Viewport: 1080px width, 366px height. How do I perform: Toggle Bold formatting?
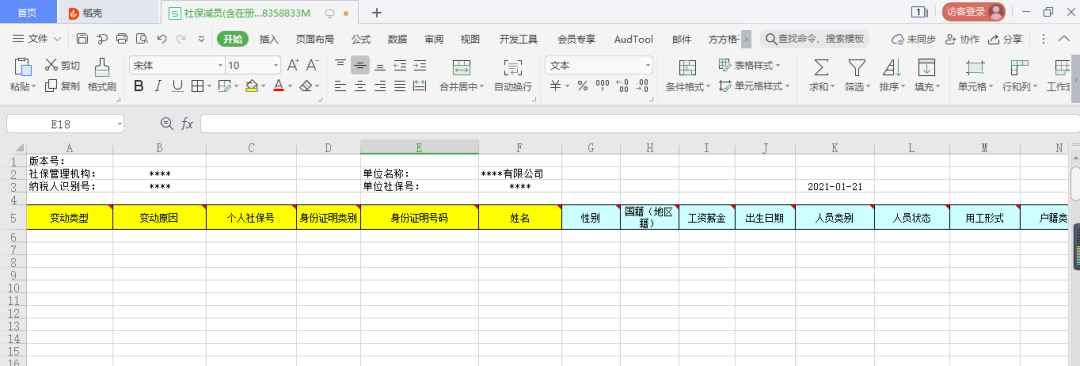138,86
